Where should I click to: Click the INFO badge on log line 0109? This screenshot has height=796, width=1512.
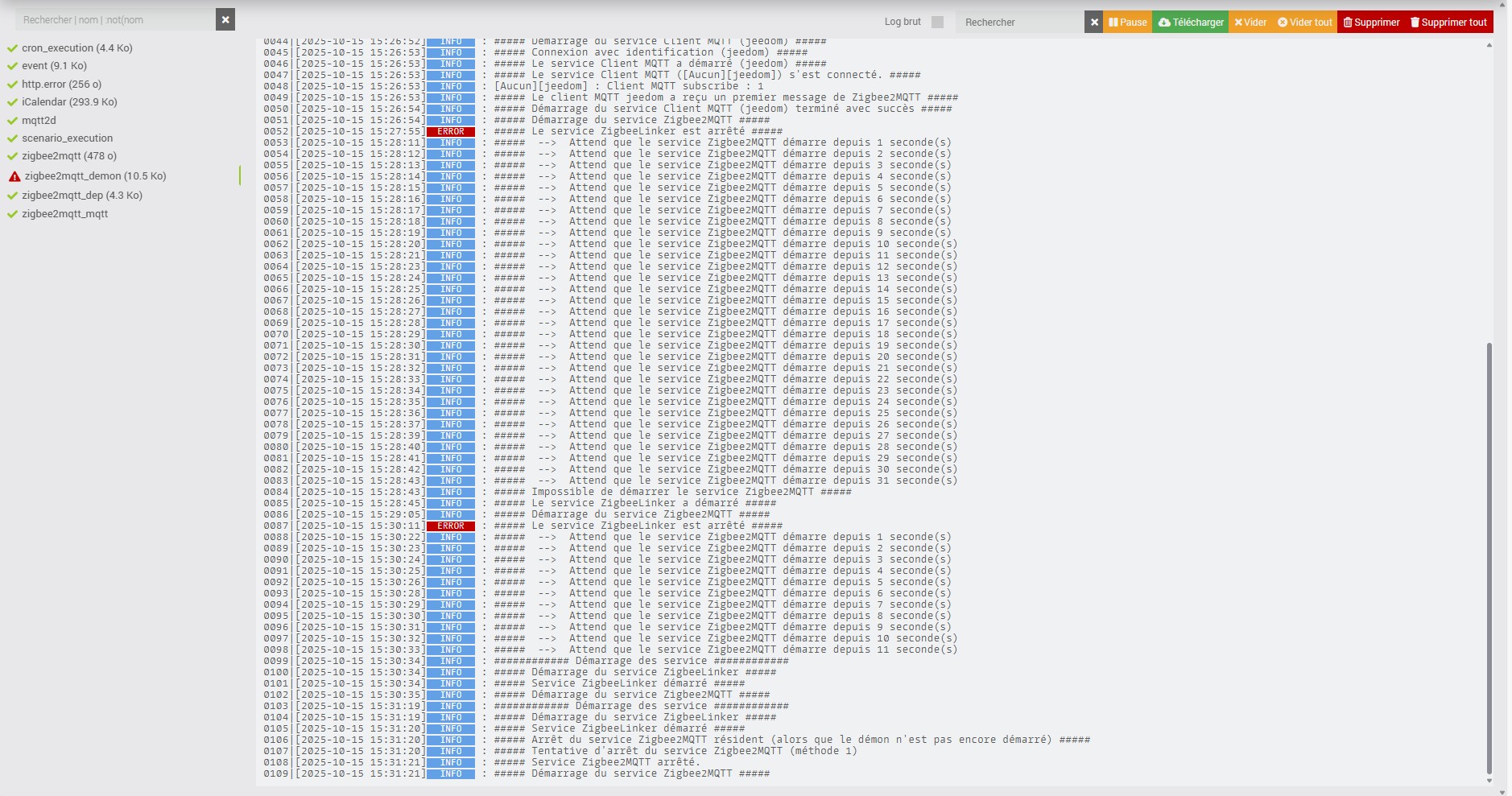(451, 774)
